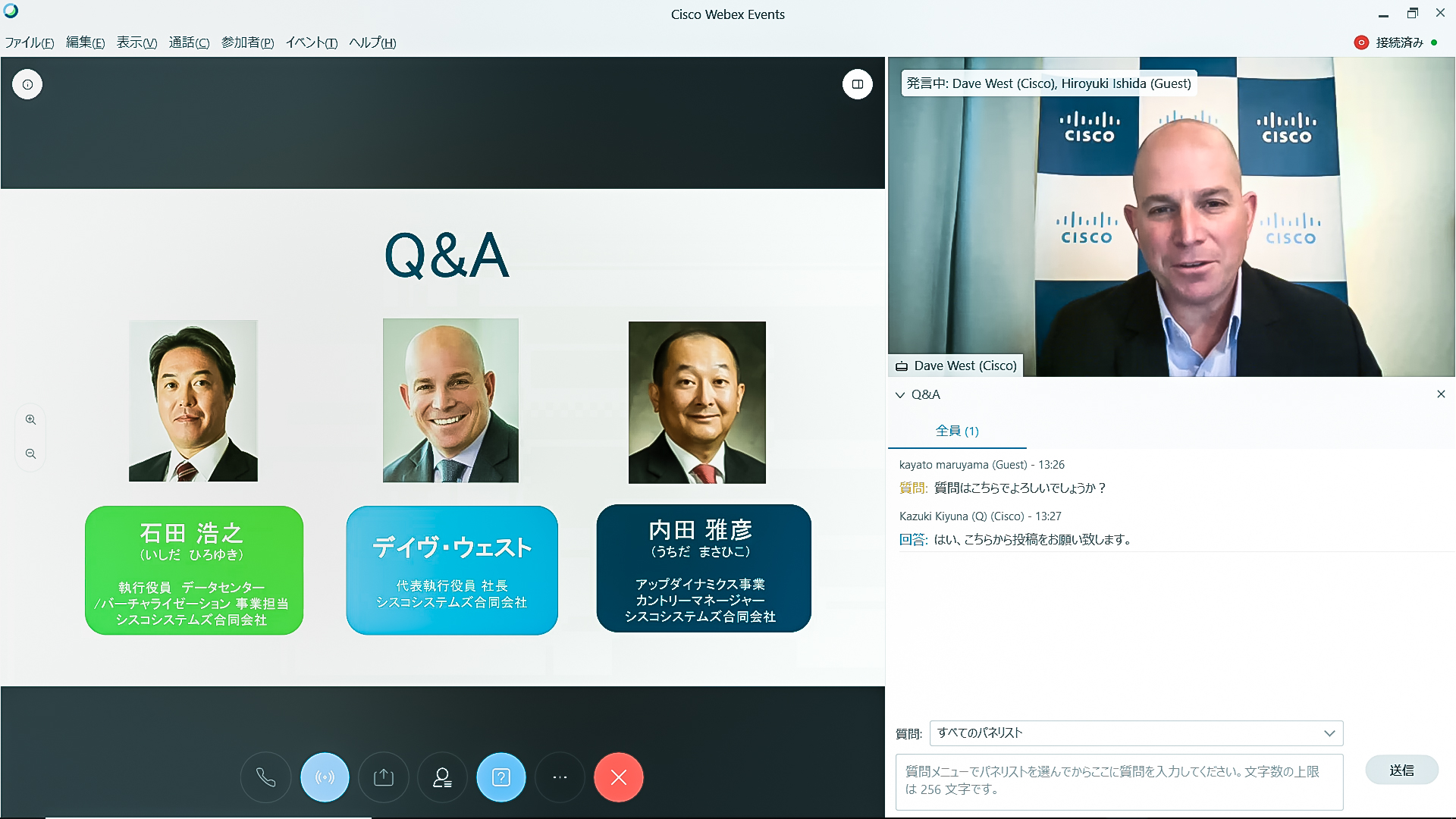Toggle the side-by-side layout view button
This screenshot has height=819, width=1456.
[x=857, y=84]
